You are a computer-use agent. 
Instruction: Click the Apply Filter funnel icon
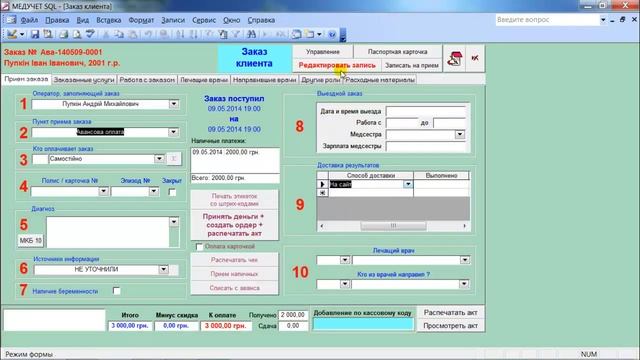click(236, 34)
